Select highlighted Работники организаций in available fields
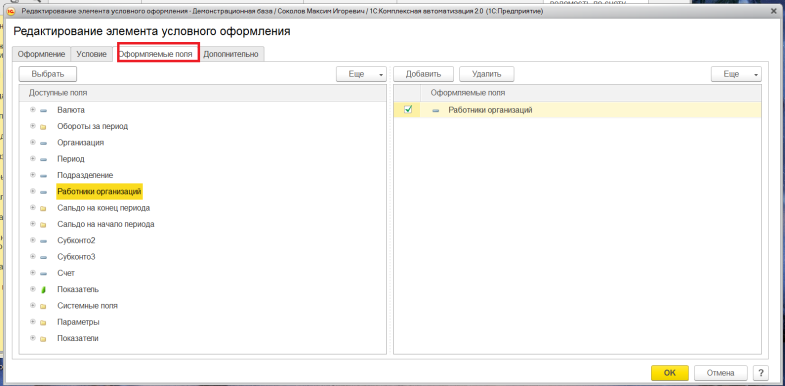785x386 pixels. tap(100, 191)
